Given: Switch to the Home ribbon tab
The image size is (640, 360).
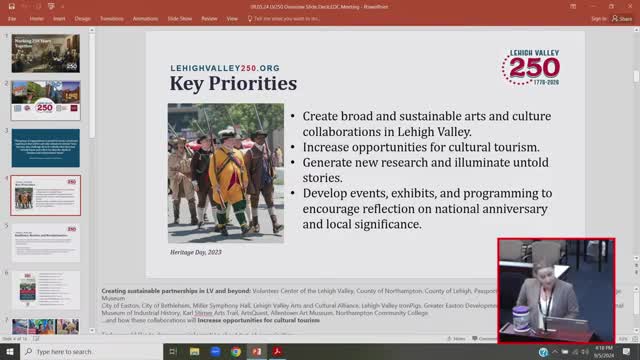Looking at the screenshot, I should 36,19.
